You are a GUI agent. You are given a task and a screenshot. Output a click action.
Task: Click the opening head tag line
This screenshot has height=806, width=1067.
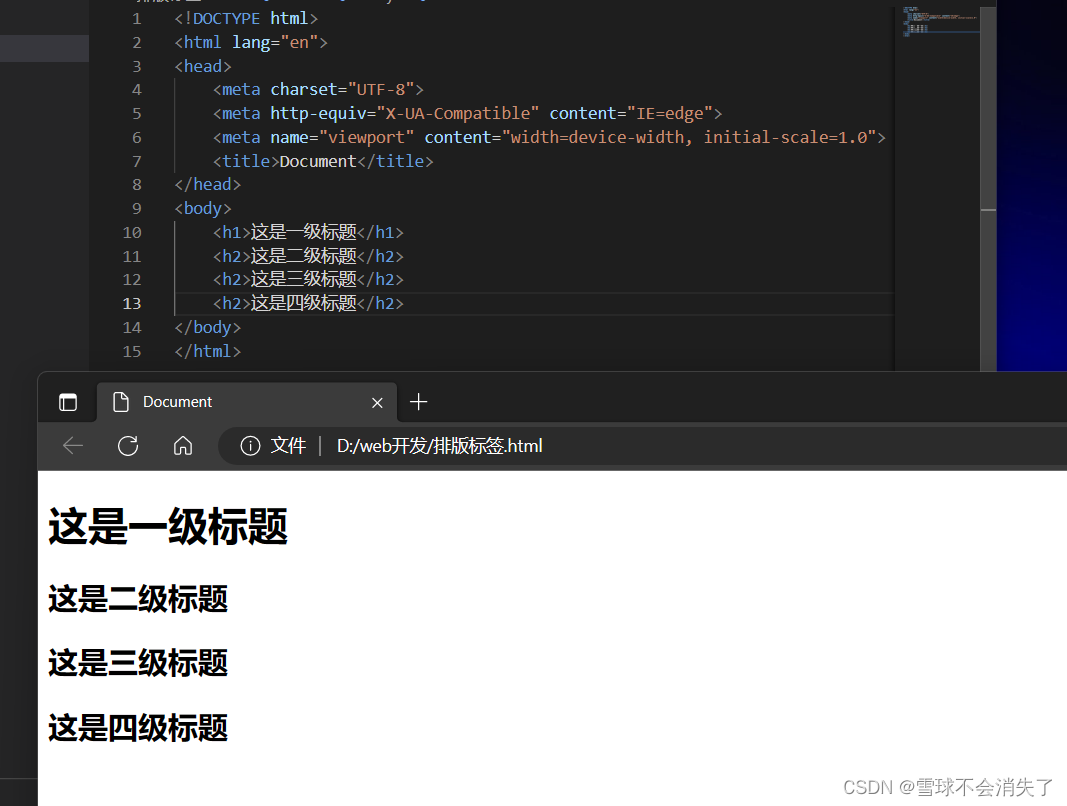(x=203, y=66)
